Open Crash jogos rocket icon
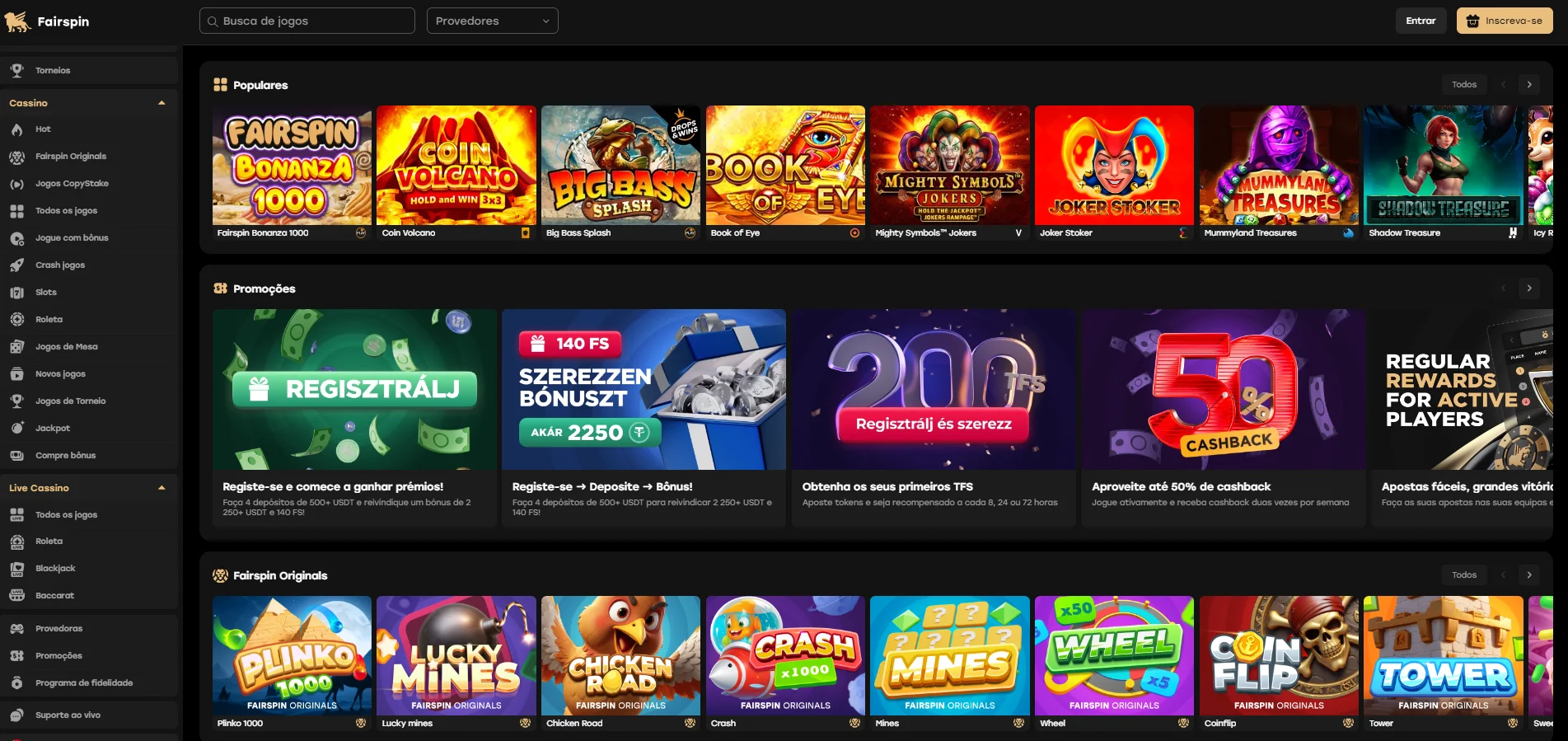The width and height of the screenshot is (1568, 741). point(16,265)
